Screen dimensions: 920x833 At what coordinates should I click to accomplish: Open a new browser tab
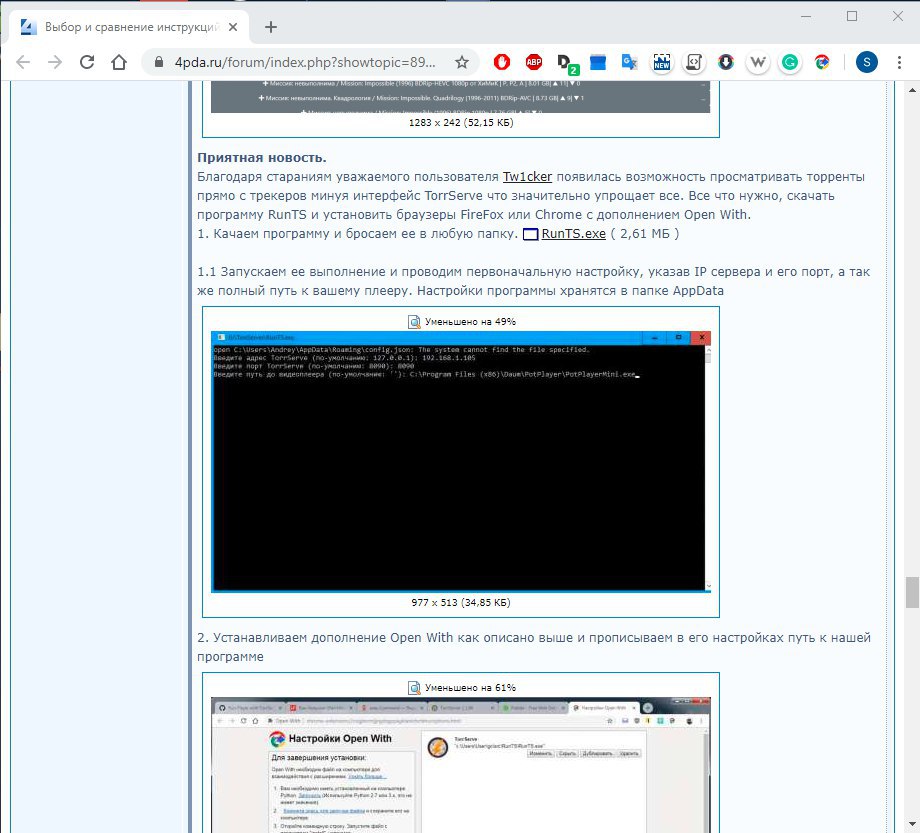click(270, 27)
